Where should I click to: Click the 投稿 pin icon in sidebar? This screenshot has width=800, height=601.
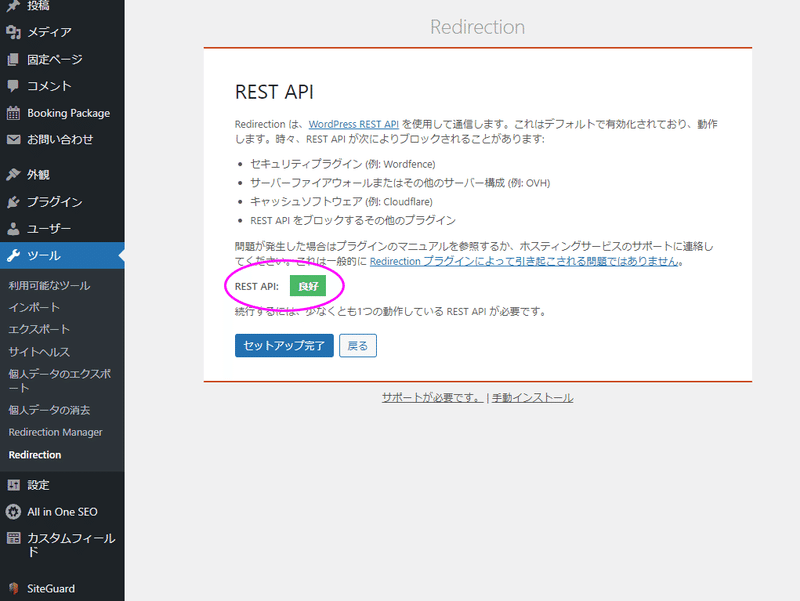(13, 5)
